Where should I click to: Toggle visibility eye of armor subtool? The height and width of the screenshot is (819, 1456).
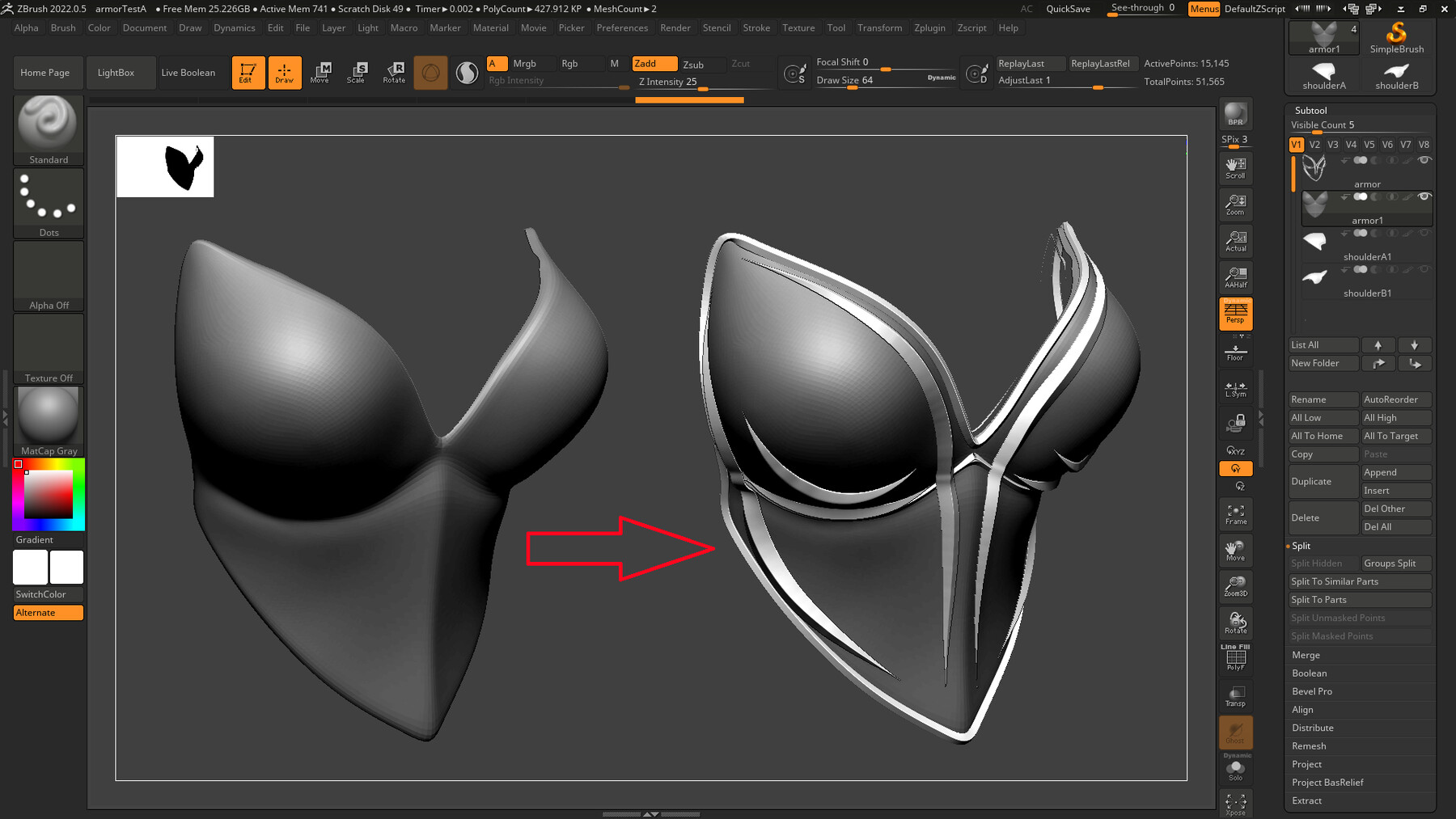tap(1424, 160)
